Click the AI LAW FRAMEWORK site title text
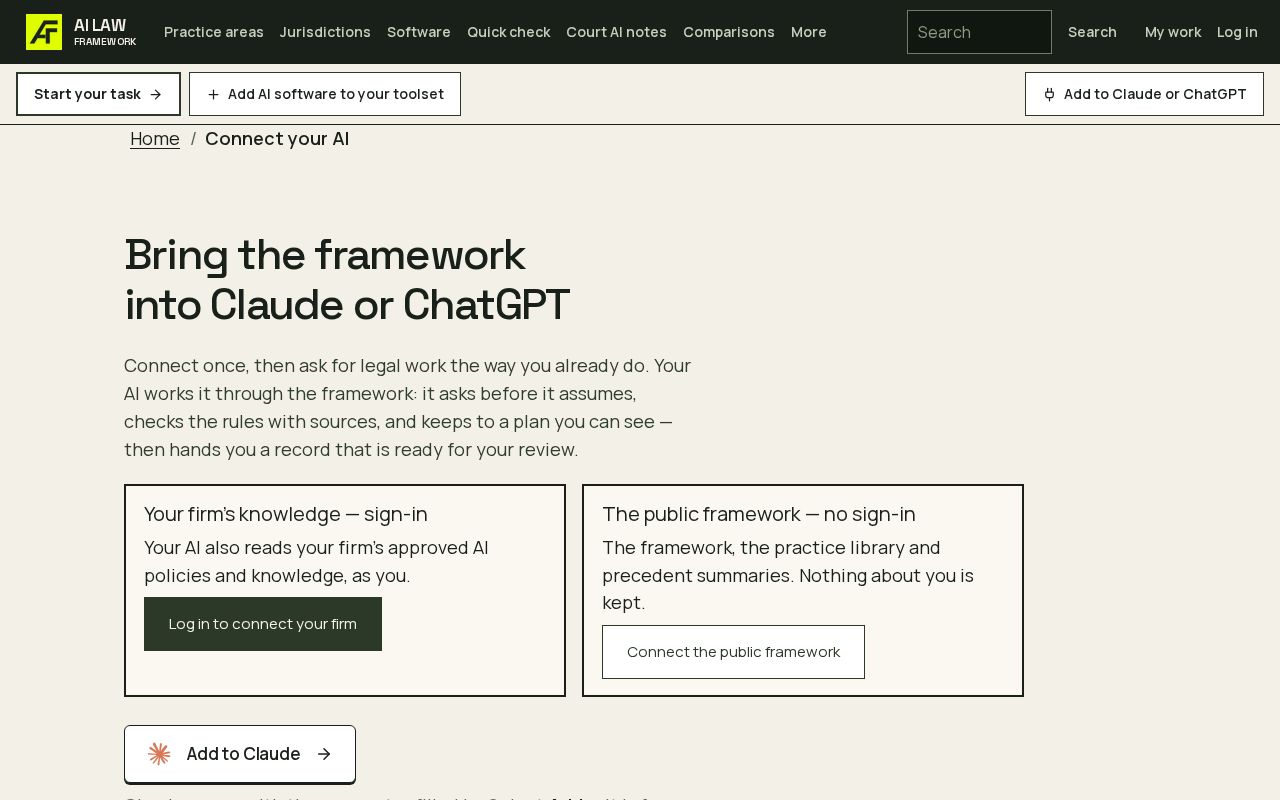This screenshot has height=800, width=1280. pyautogui.click(x=105, y=32)
